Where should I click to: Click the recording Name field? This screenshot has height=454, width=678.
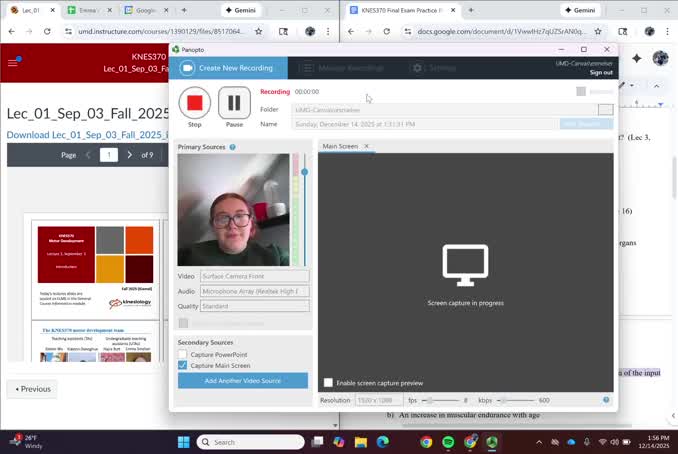click(425, 124)
